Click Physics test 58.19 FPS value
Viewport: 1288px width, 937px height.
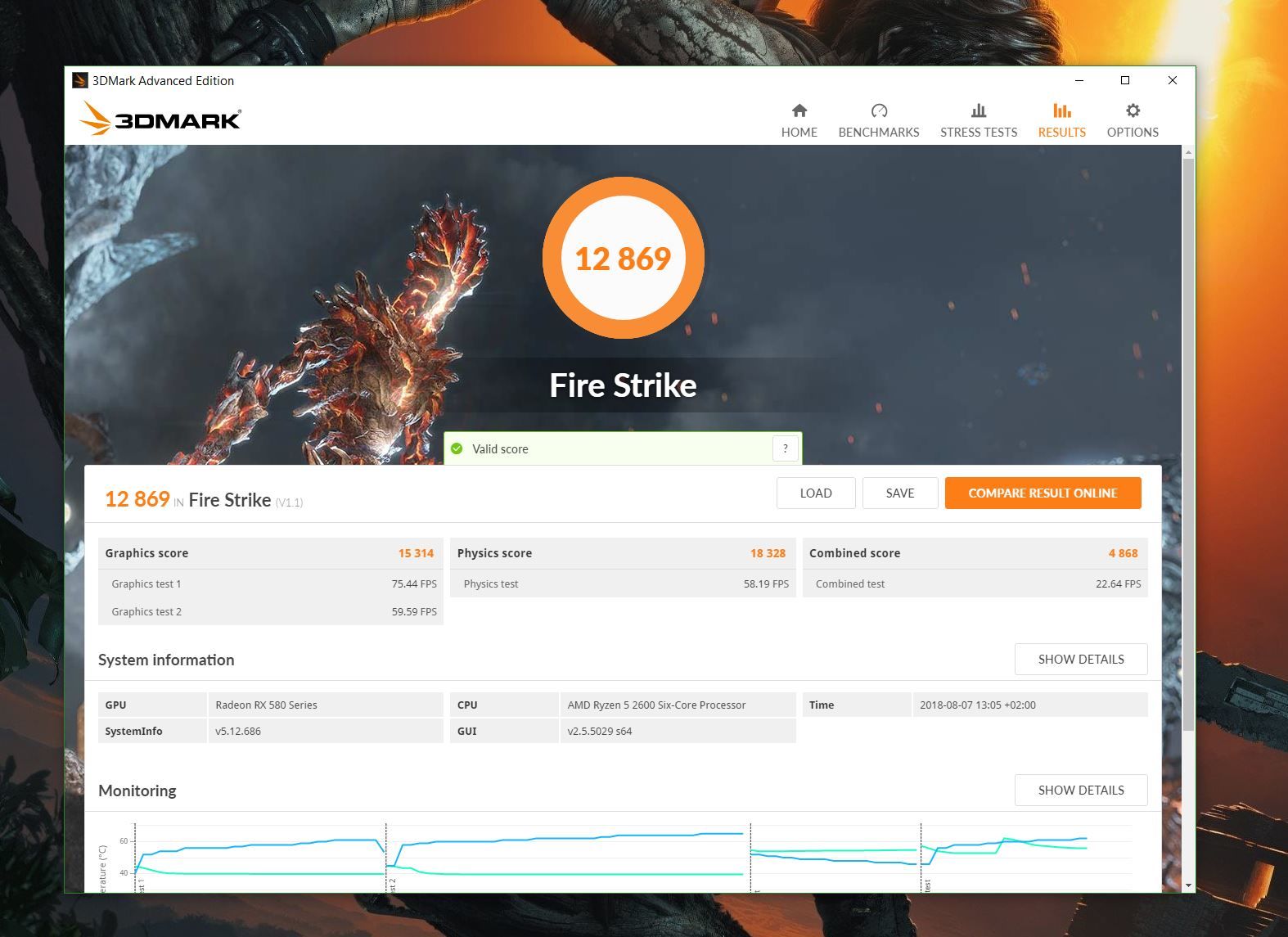766,584
